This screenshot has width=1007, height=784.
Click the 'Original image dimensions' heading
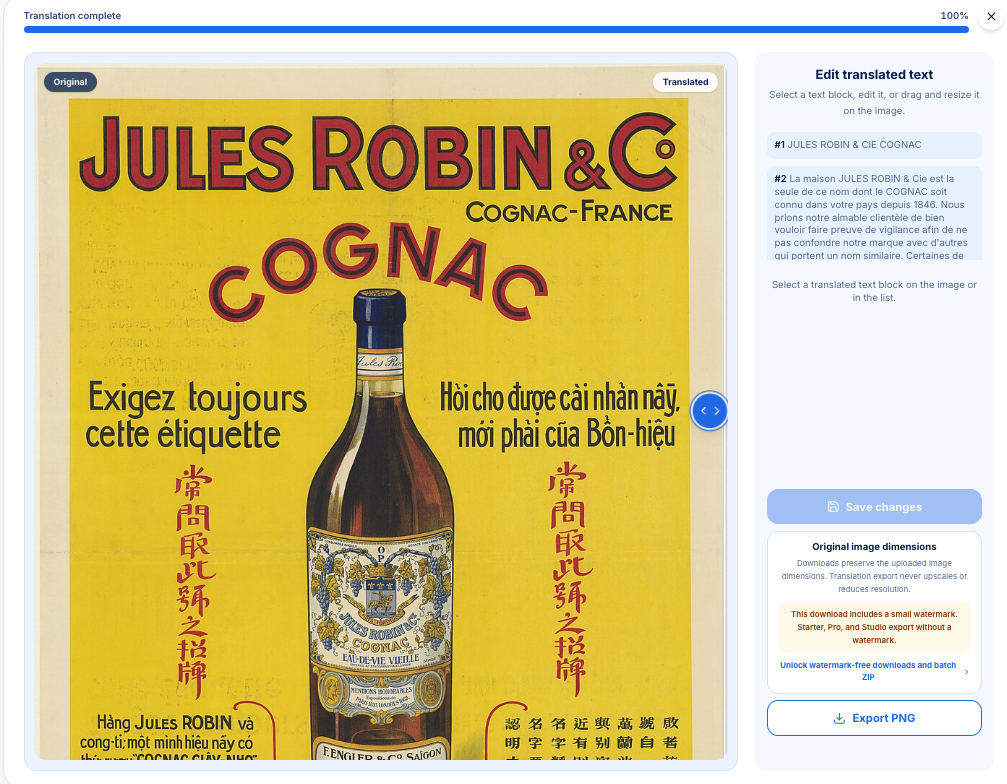click(x=874, y=546)
